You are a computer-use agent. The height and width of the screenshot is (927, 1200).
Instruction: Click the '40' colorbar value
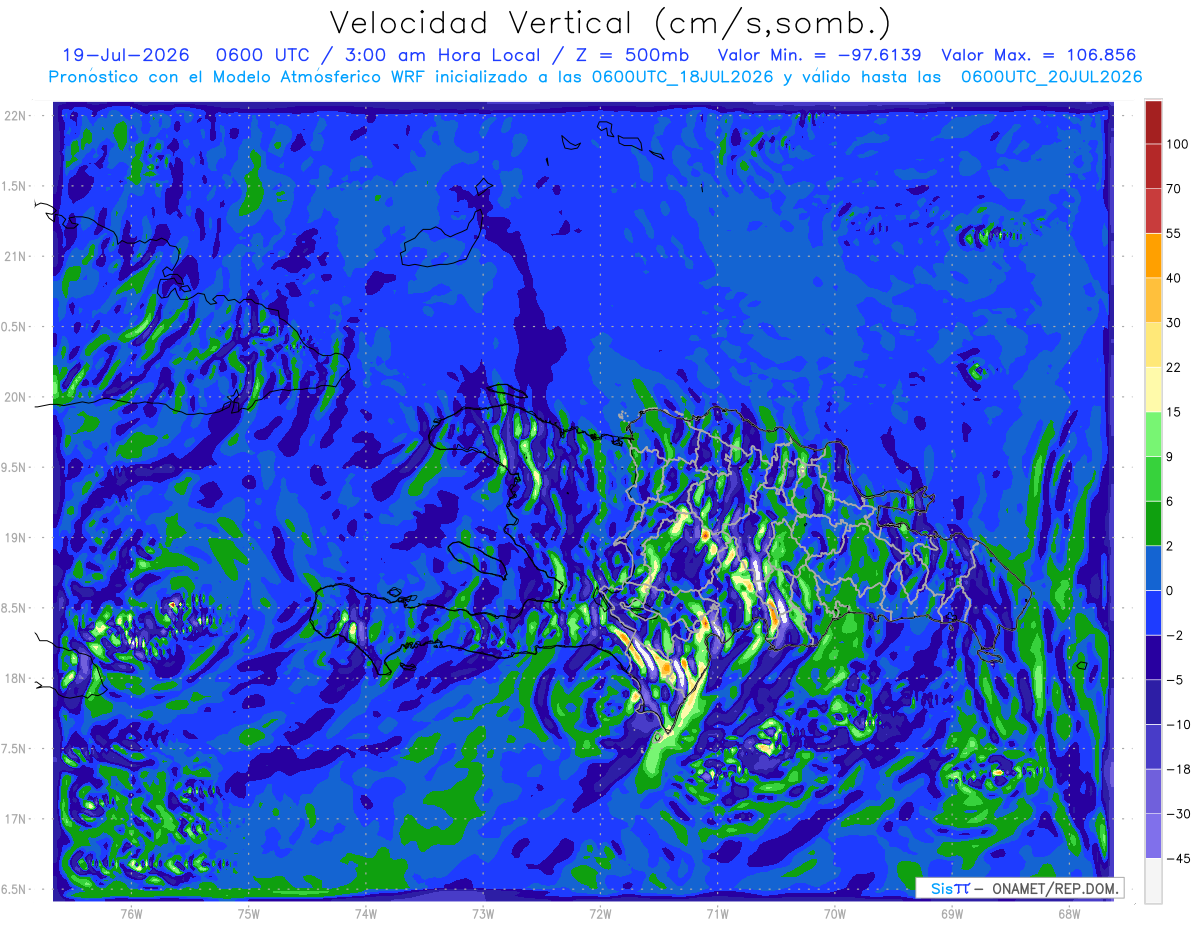coord(1173,278)
